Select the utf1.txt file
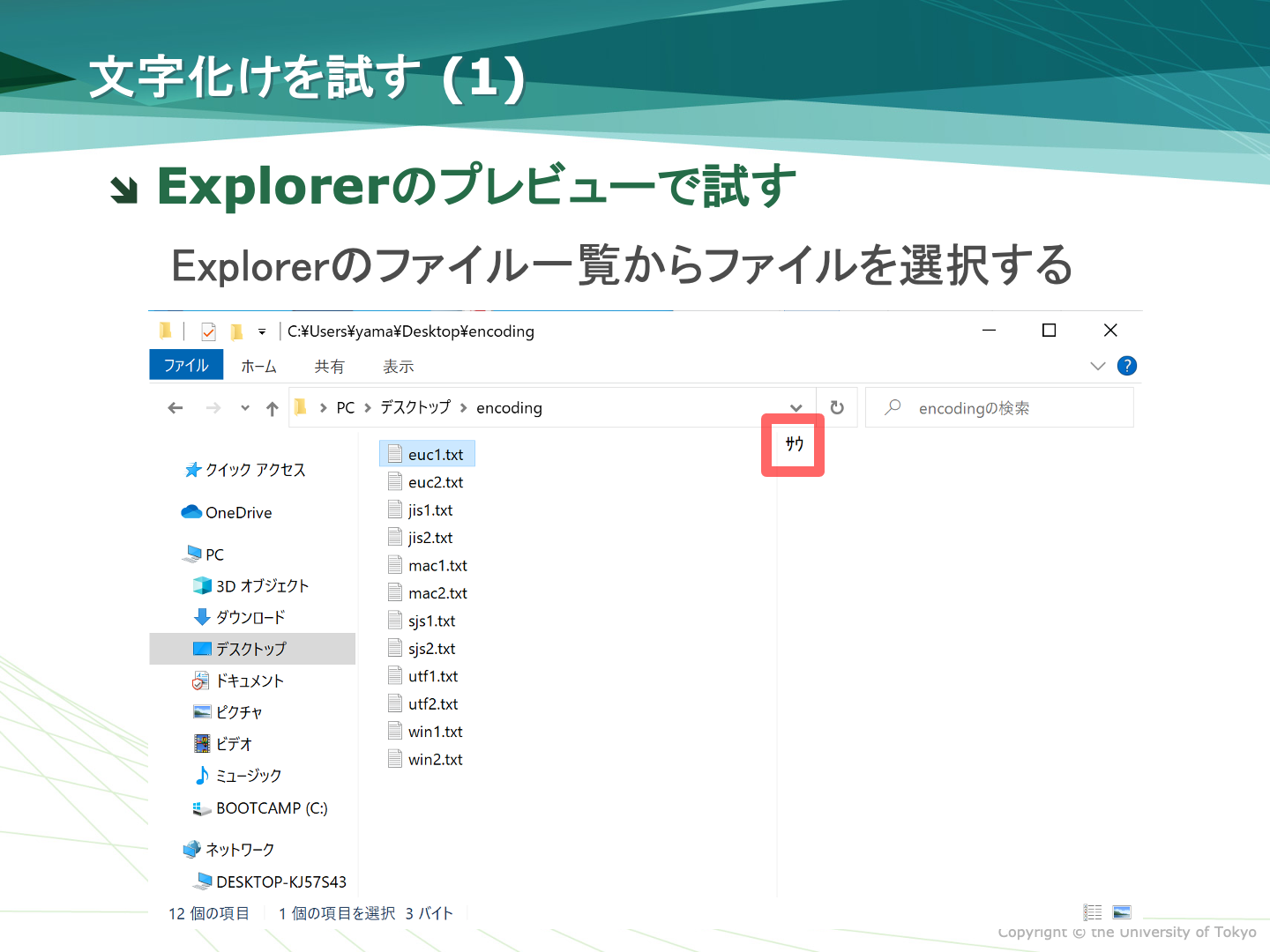 [x=423, y=676]
